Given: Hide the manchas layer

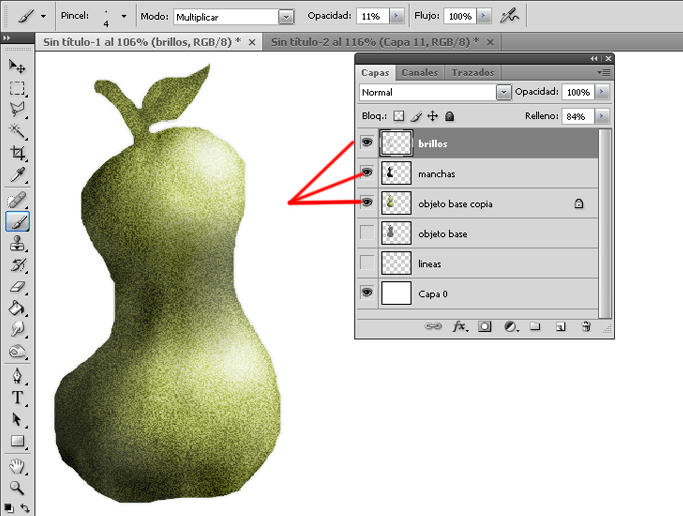Looking at the screenshot, I should click(367, 172).
